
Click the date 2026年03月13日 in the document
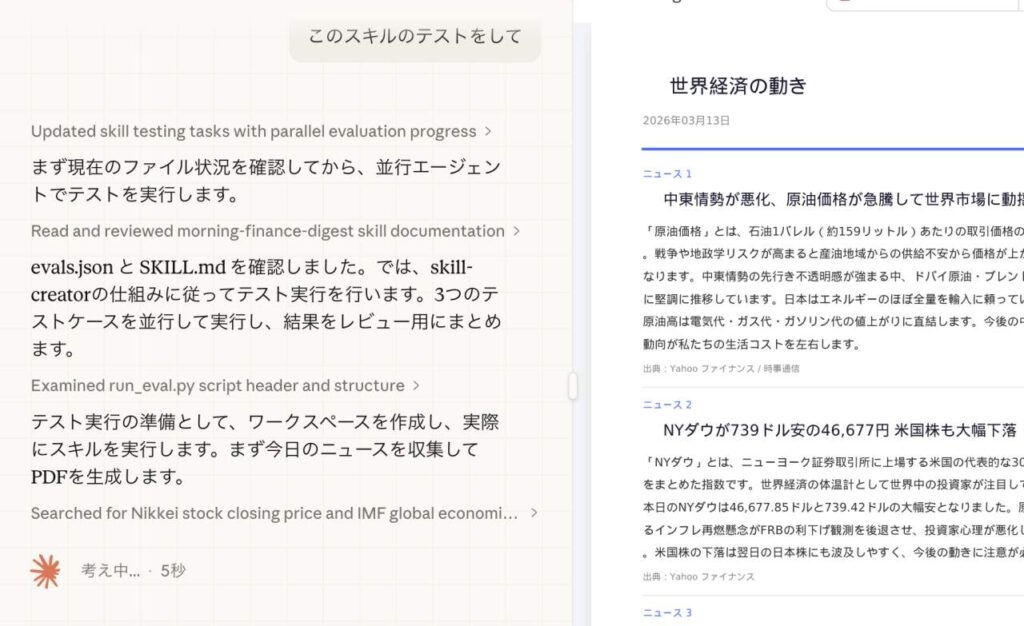click(x=686, y=120)
